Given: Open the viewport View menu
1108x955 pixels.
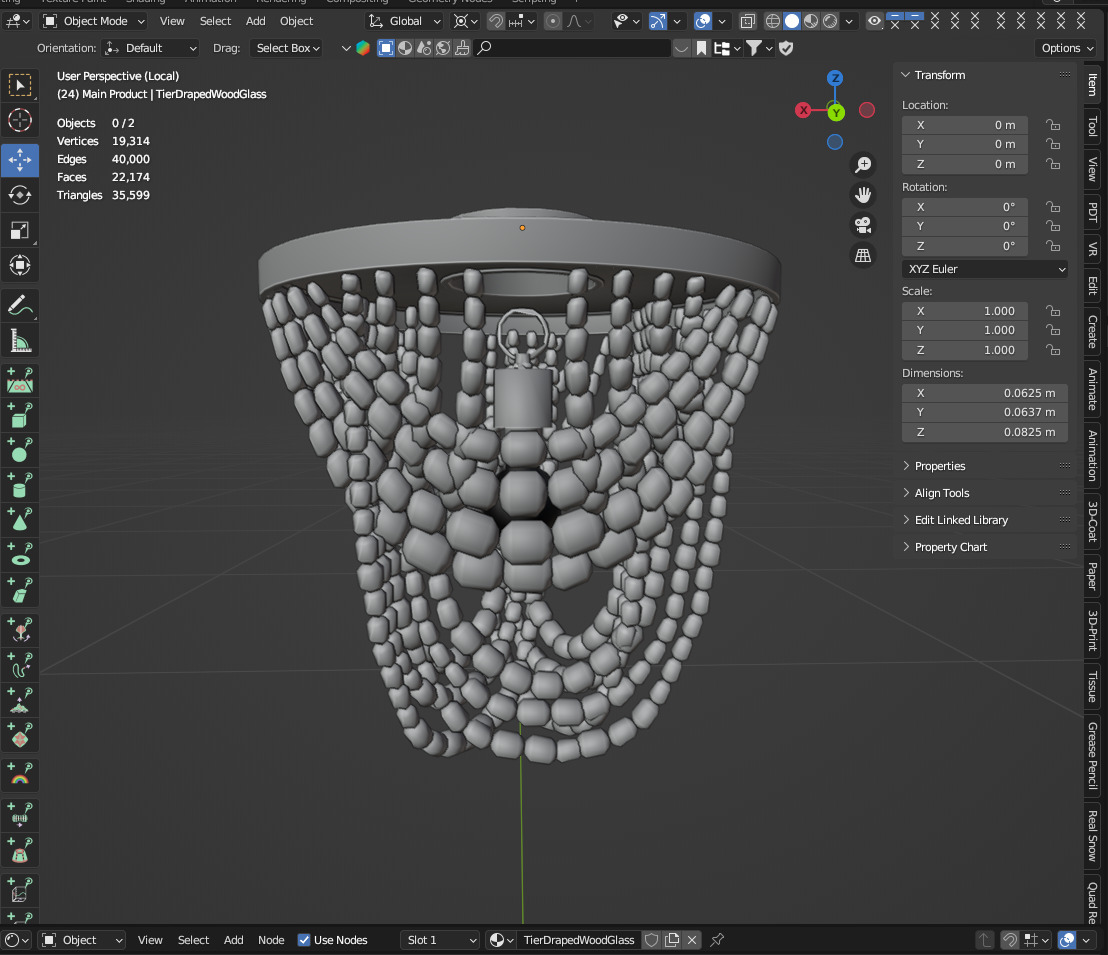Looking at the screenshot, I should click(172, 21).
